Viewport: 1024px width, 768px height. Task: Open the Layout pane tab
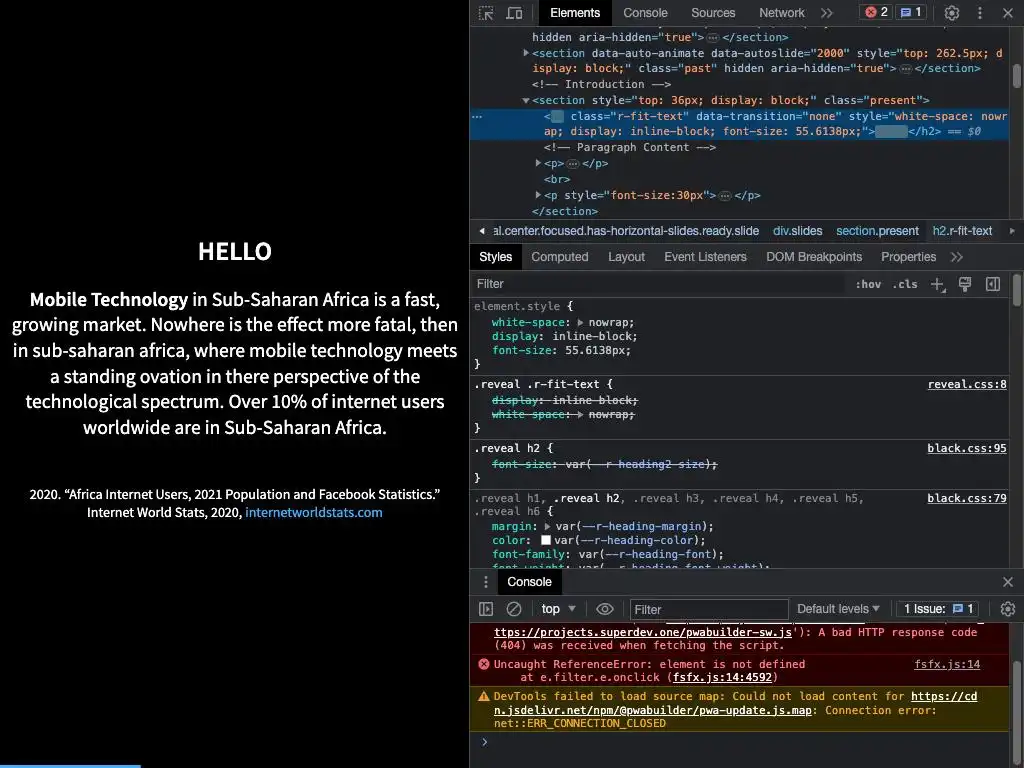point(626,257)
